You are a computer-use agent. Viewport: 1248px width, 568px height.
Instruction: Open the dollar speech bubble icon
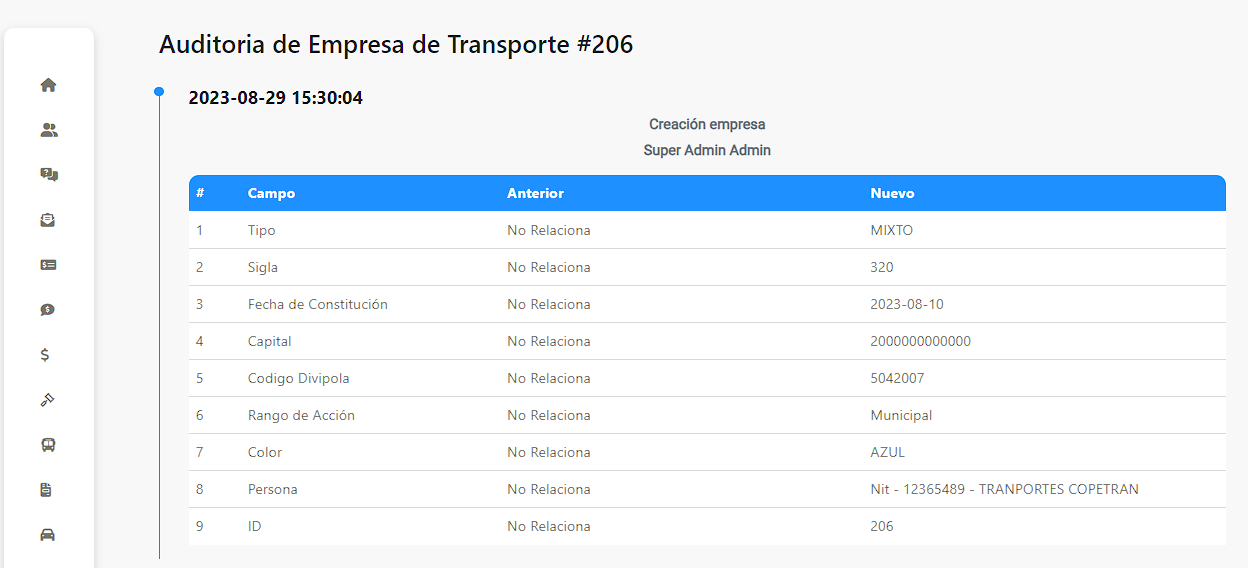tap(48, 310)
